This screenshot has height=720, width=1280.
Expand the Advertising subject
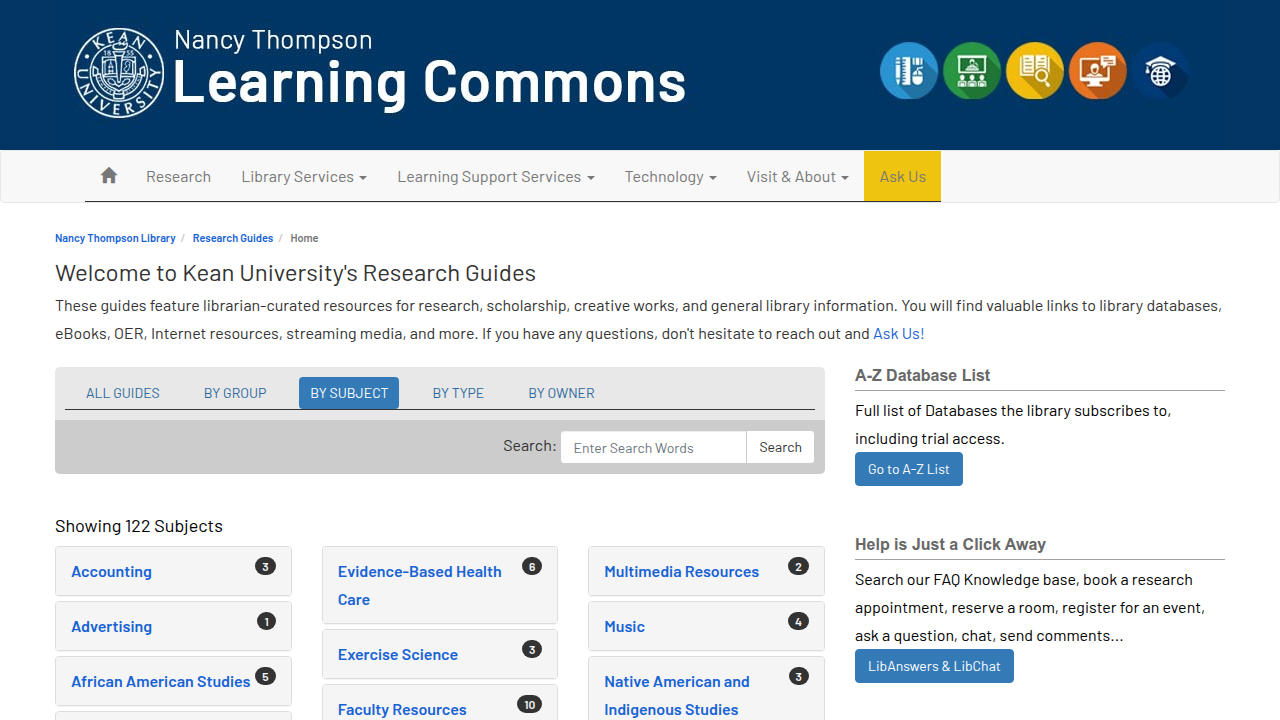tap(173, 626)
